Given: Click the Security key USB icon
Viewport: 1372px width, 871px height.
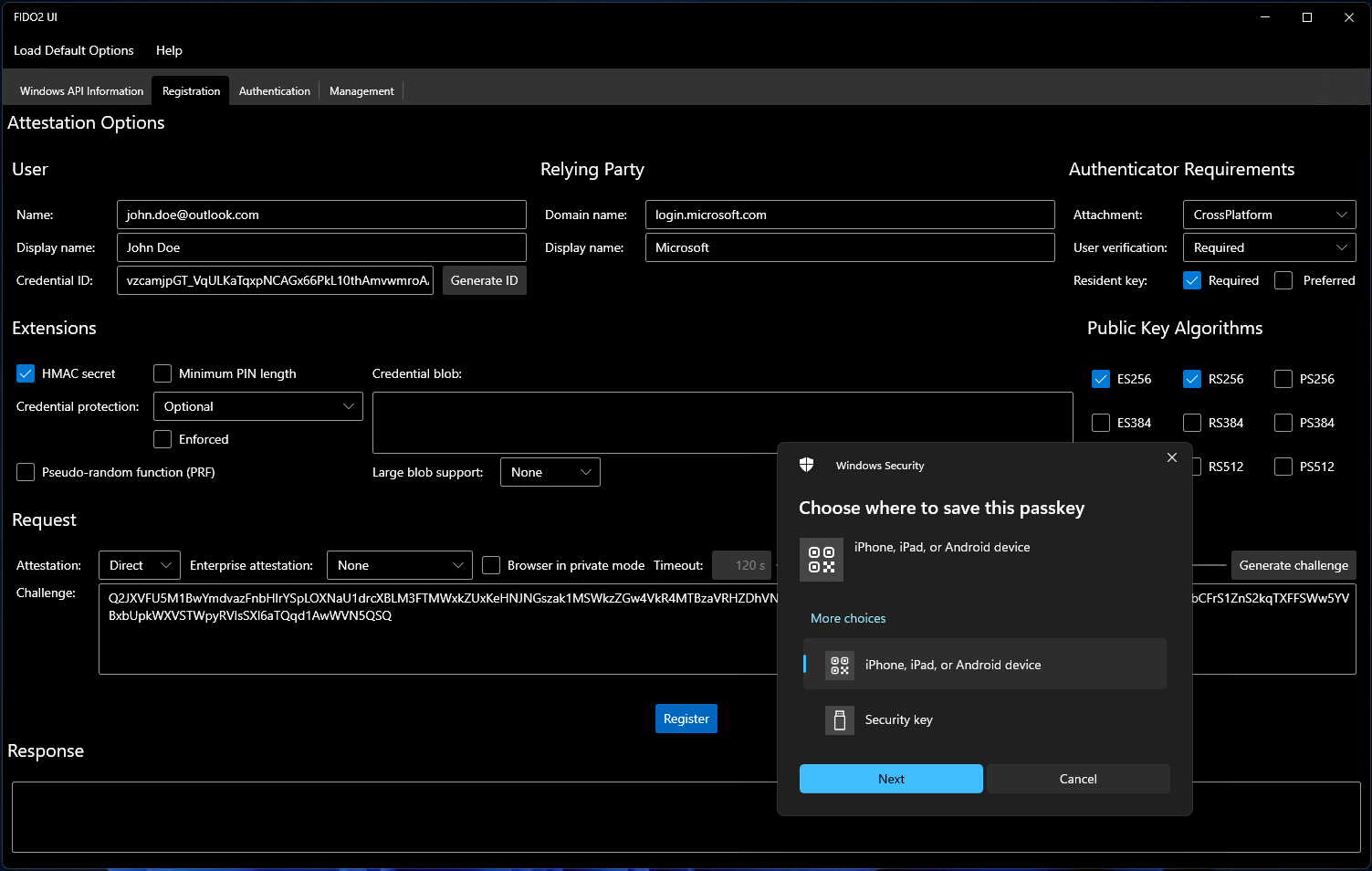Looking at the screenshot, I should point(840,719).
